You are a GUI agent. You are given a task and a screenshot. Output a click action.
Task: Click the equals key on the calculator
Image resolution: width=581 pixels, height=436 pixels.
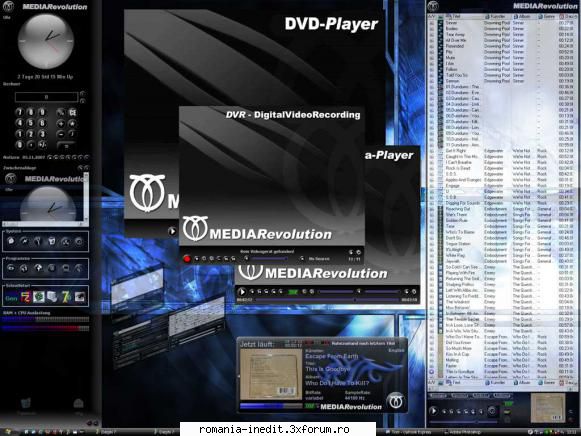click(66, 146)
